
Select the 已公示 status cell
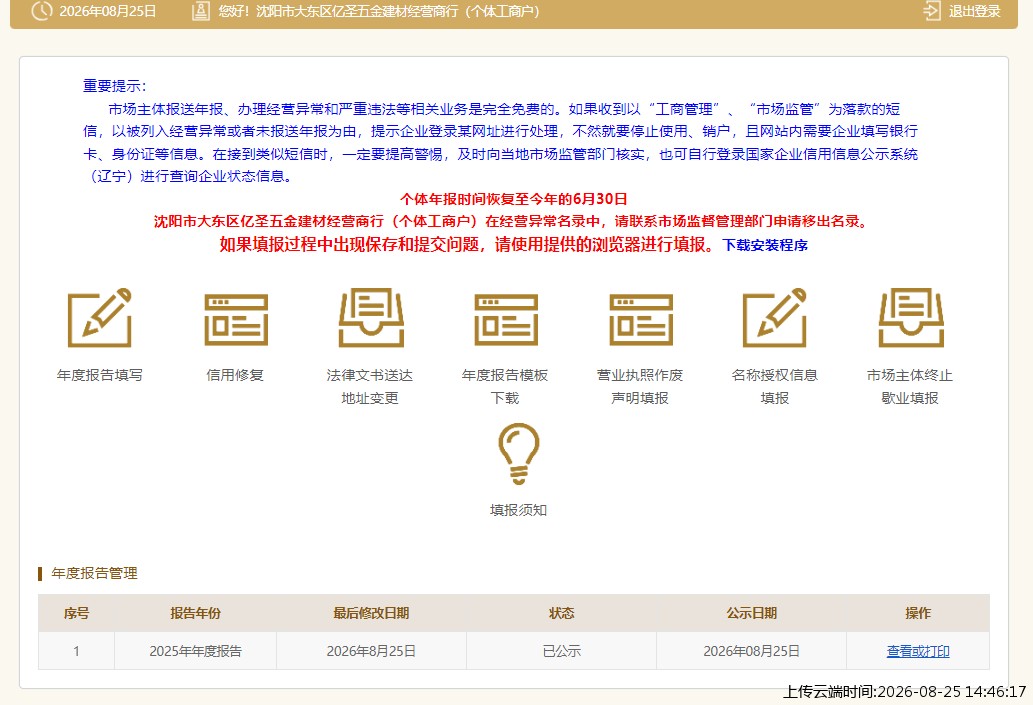tap(561, 651)
